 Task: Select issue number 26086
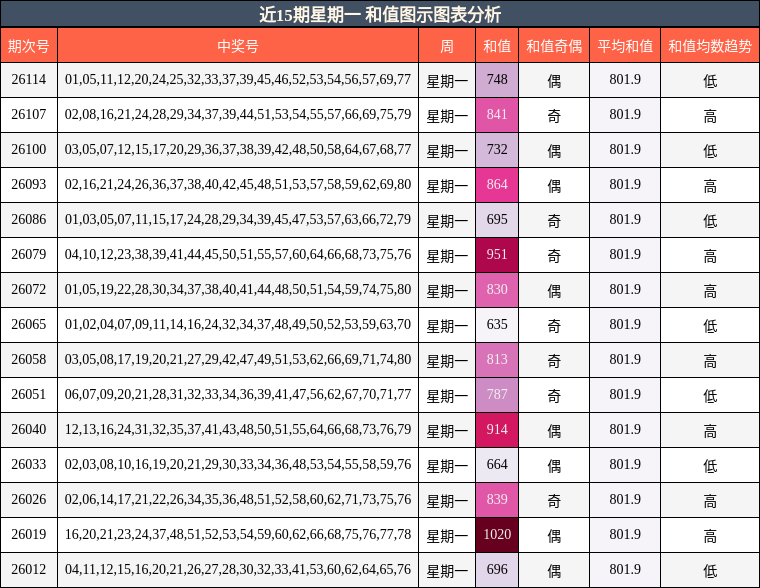point(29,220)
